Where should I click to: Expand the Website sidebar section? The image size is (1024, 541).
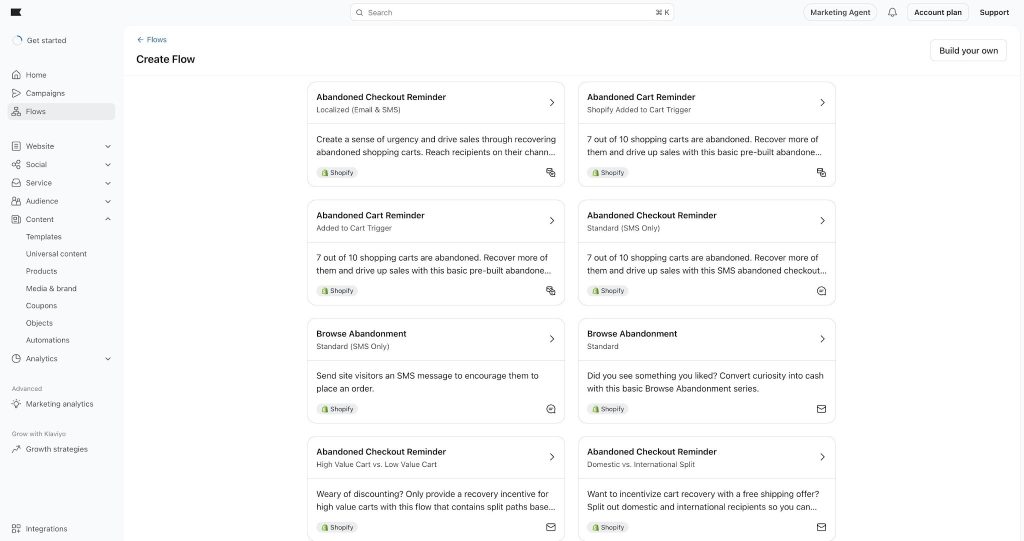(108, 146)
